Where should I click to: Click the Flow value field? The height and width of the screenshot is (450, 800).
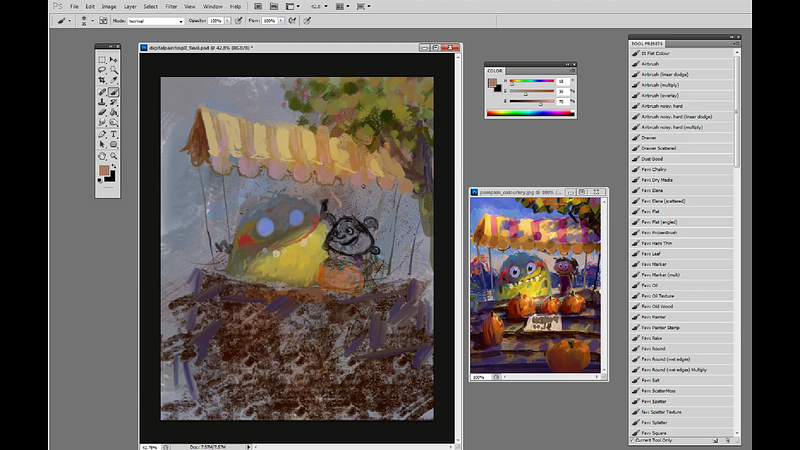click(x=269, y=21)
